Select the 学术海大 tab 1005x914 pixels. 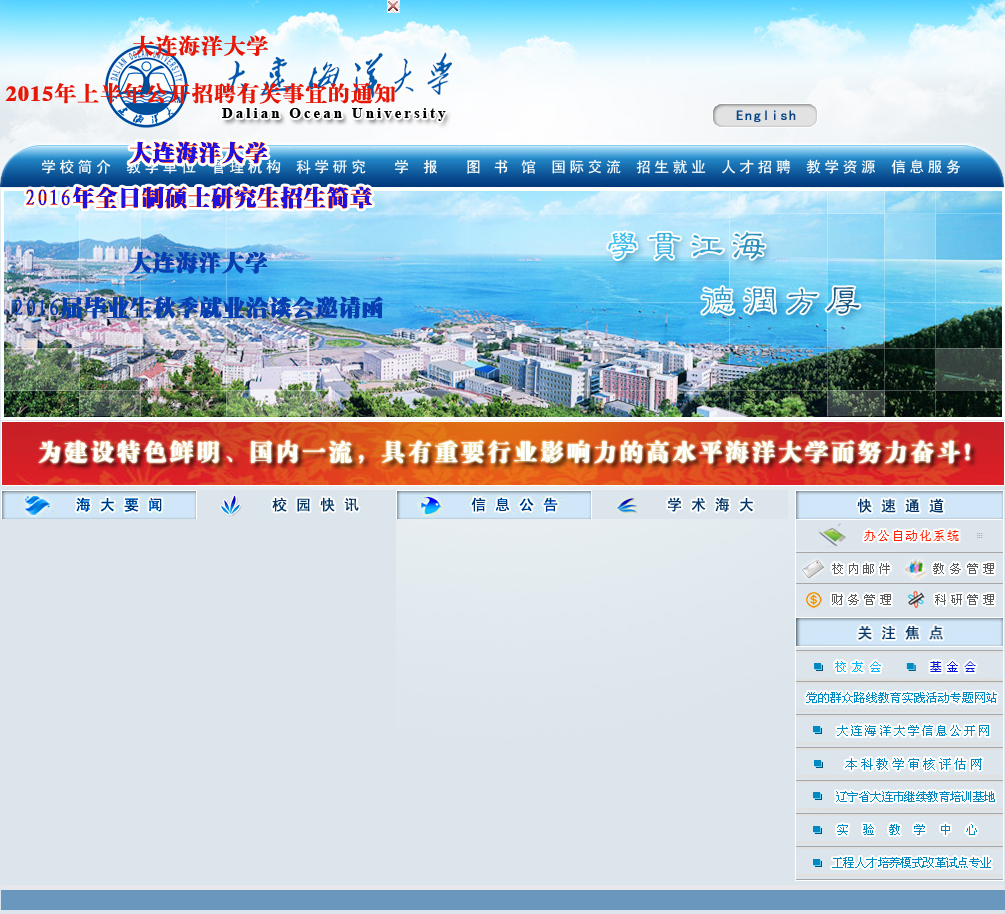(x=691, y=505)
